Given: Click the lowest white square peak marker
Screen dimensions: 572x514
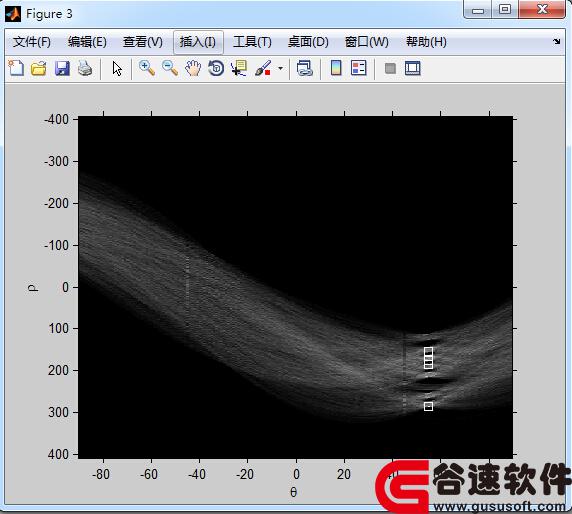Looking at the screenshot, I should [x=428, y=406].
